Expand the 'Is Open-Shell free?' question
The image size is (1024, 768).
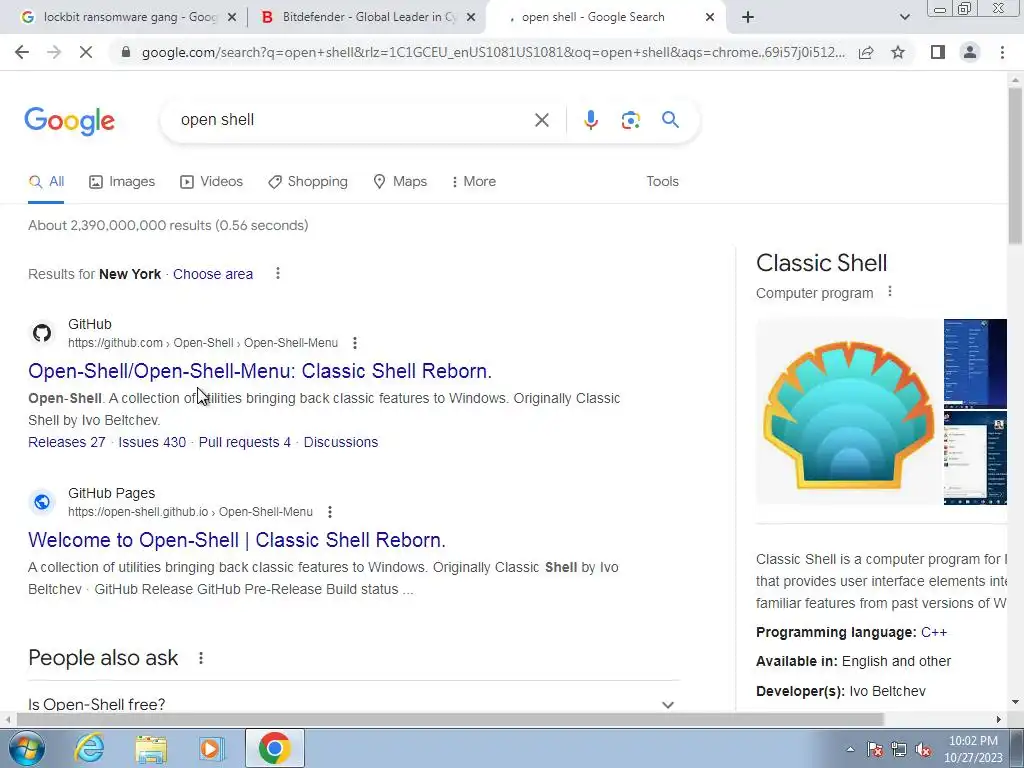(353, 704)
